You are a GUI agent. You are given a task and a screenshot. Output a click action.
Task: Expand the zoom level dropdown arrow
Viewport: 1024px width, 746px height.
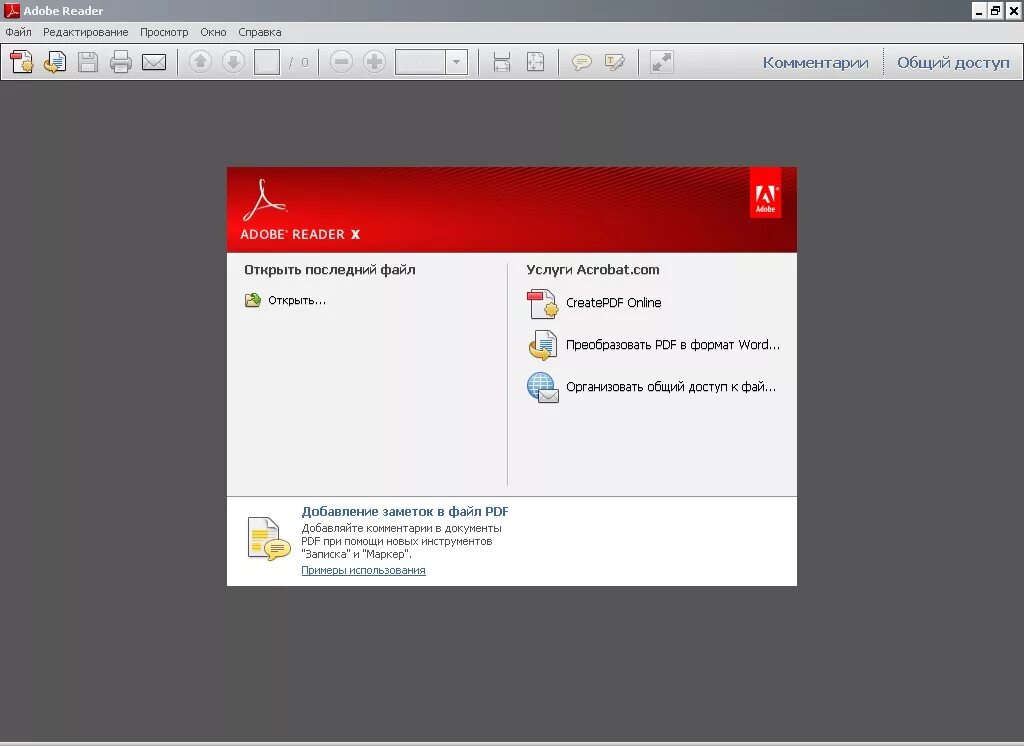[456, 62]
